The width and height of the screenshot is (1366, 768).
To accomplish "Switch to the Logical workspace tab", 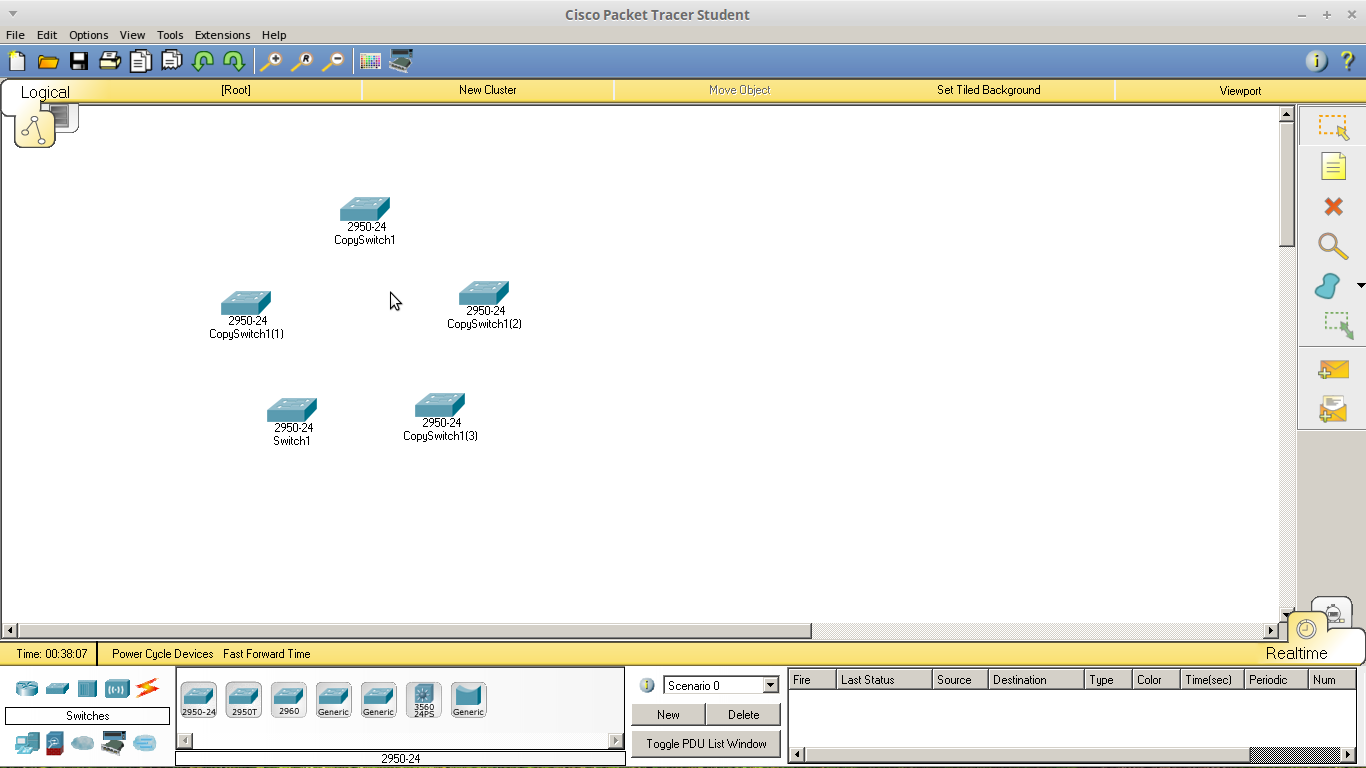I will 45,92.
